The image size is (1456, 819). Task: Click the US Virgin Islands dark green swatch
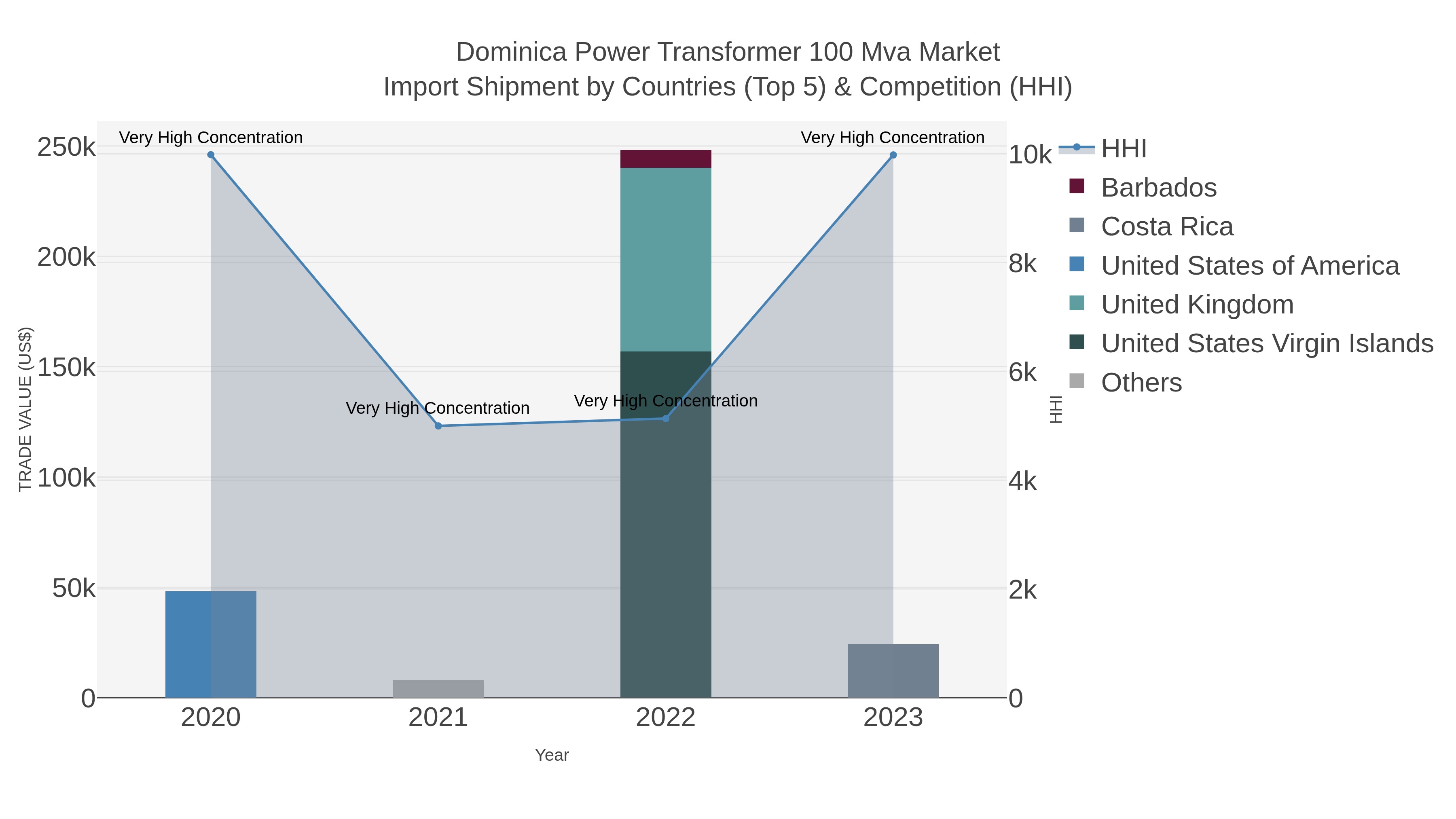point(1077,342)
